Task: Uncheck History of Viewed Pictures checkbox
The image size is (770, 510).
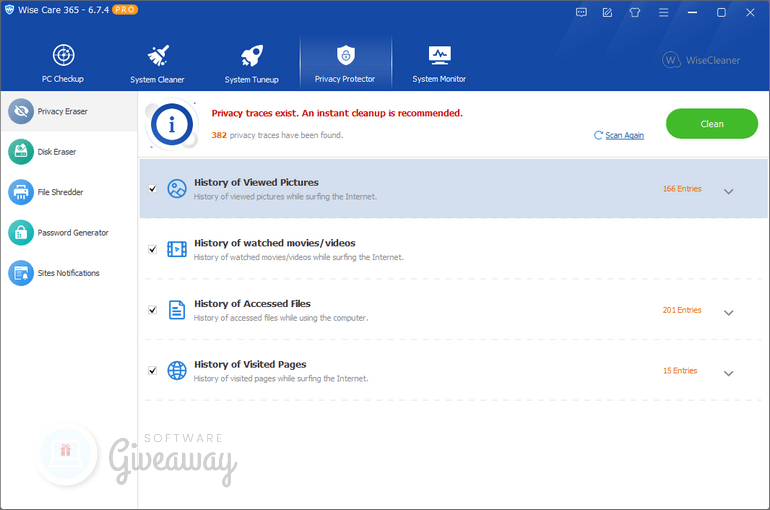Action: click(x=152, y=188)
